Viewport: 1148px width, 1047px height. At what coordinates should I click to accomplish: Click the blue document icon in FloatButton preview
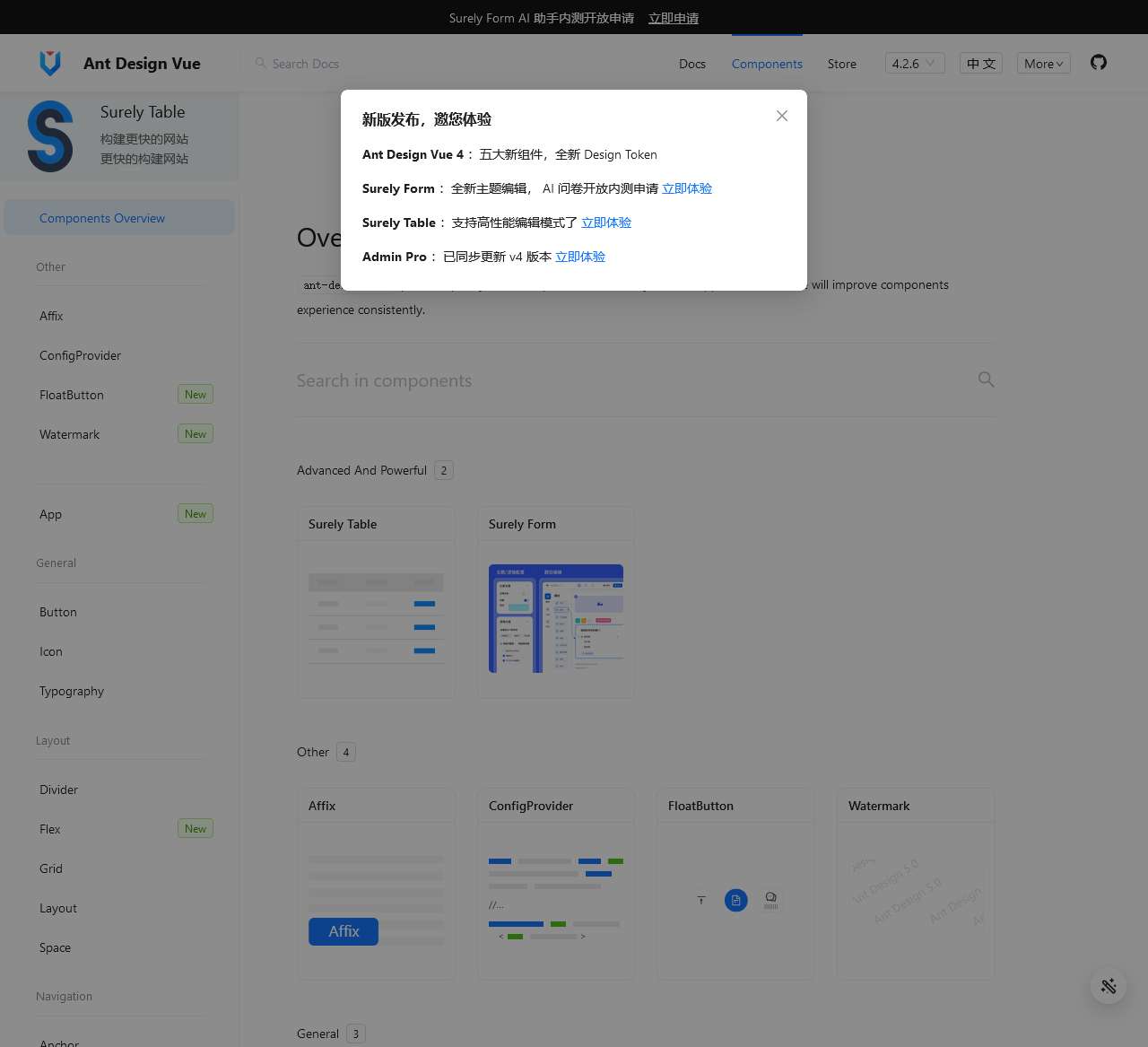(x=735, y=900)
